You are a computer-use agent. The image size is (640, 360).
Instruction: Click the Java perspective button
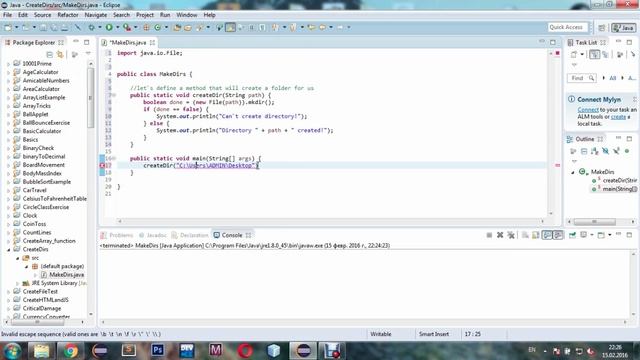(623, 28)
